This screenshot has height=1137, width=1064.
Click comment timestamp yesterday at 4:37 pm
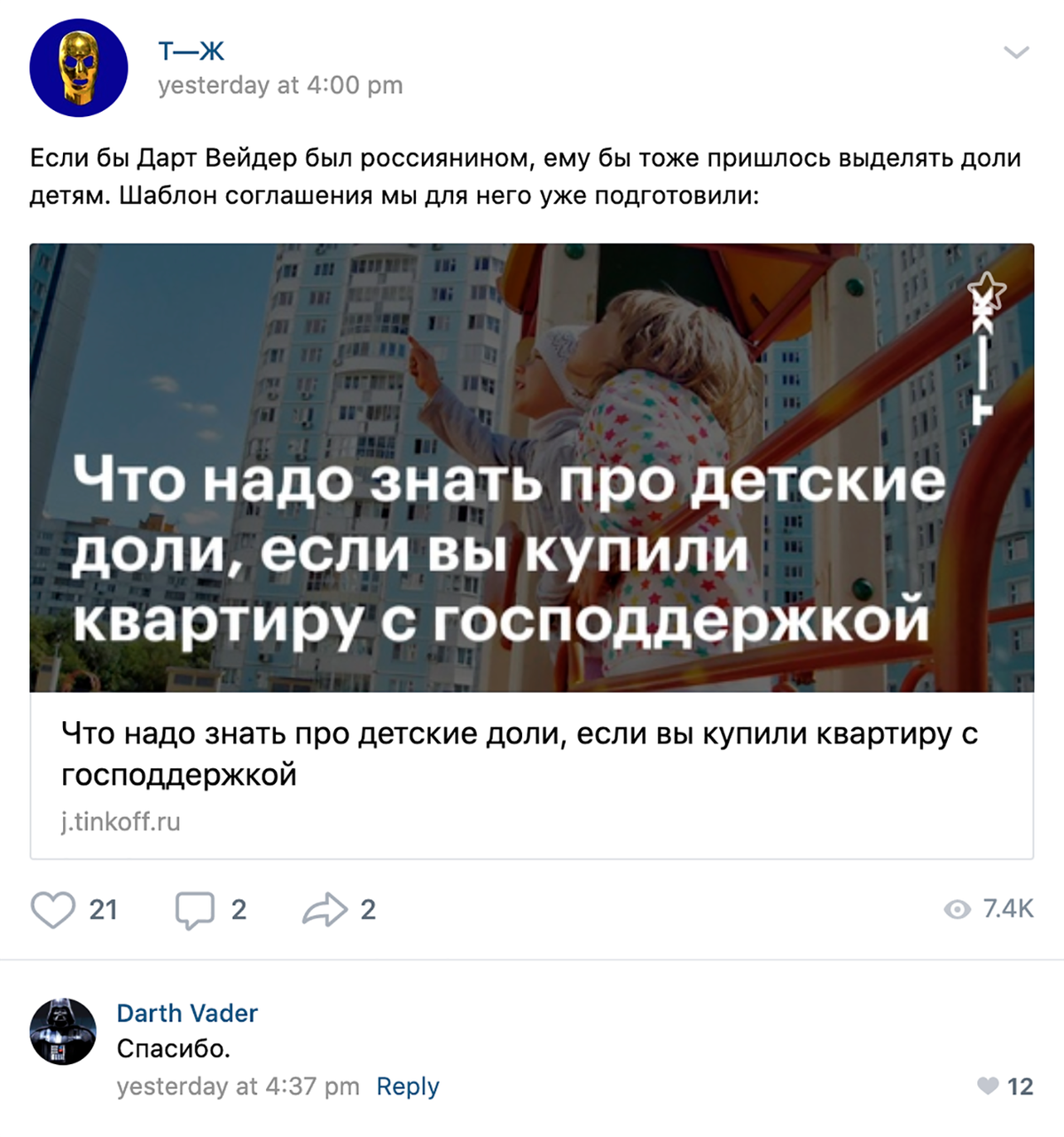(238, 1086)
